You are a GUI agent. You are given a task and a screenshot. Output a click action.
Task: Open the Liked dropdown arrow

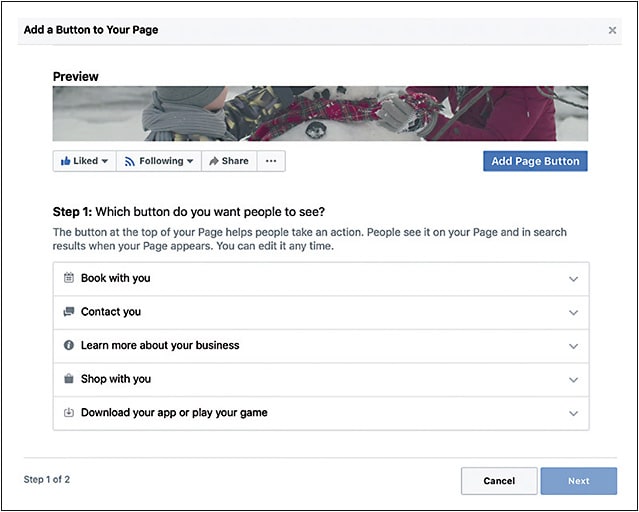105,161
